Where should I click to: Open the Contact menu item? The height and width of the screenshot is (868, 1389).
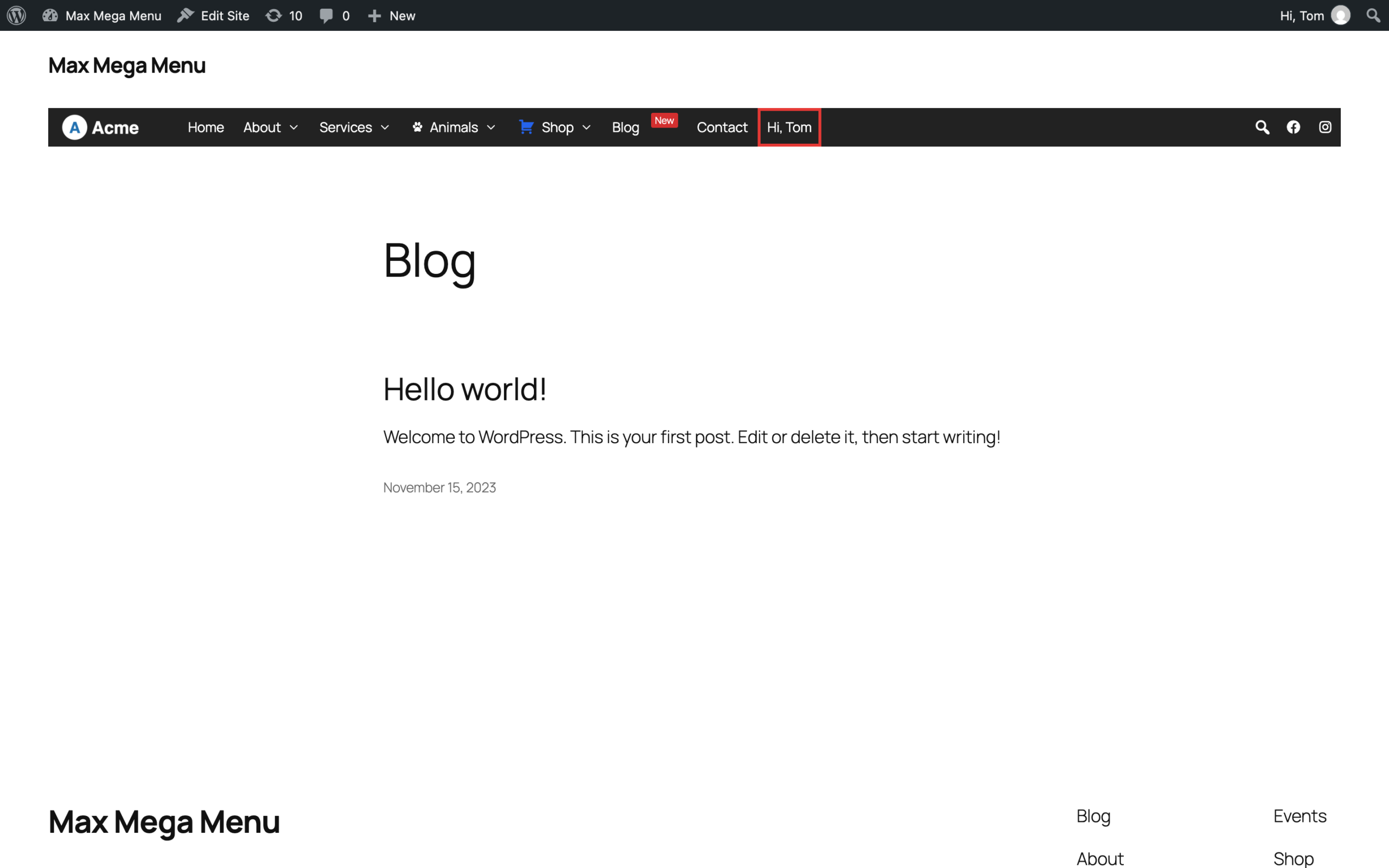coord(722,127)
